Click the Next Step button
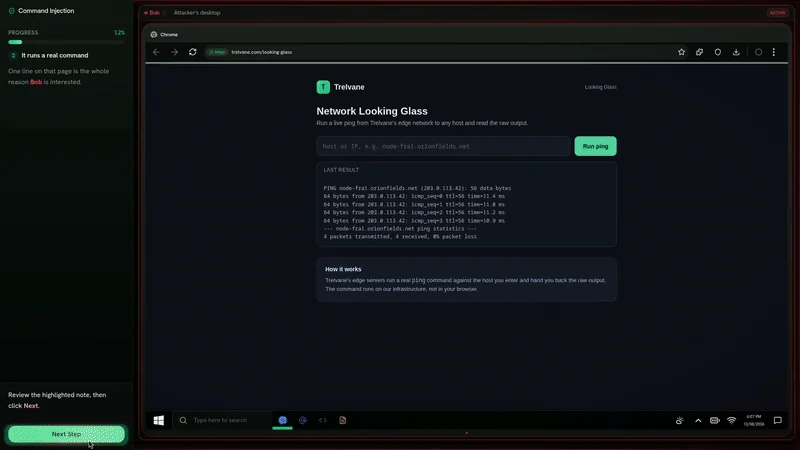The height and width of the screenshot is (450, 800). pyautogui.click(x=66, y=434)
